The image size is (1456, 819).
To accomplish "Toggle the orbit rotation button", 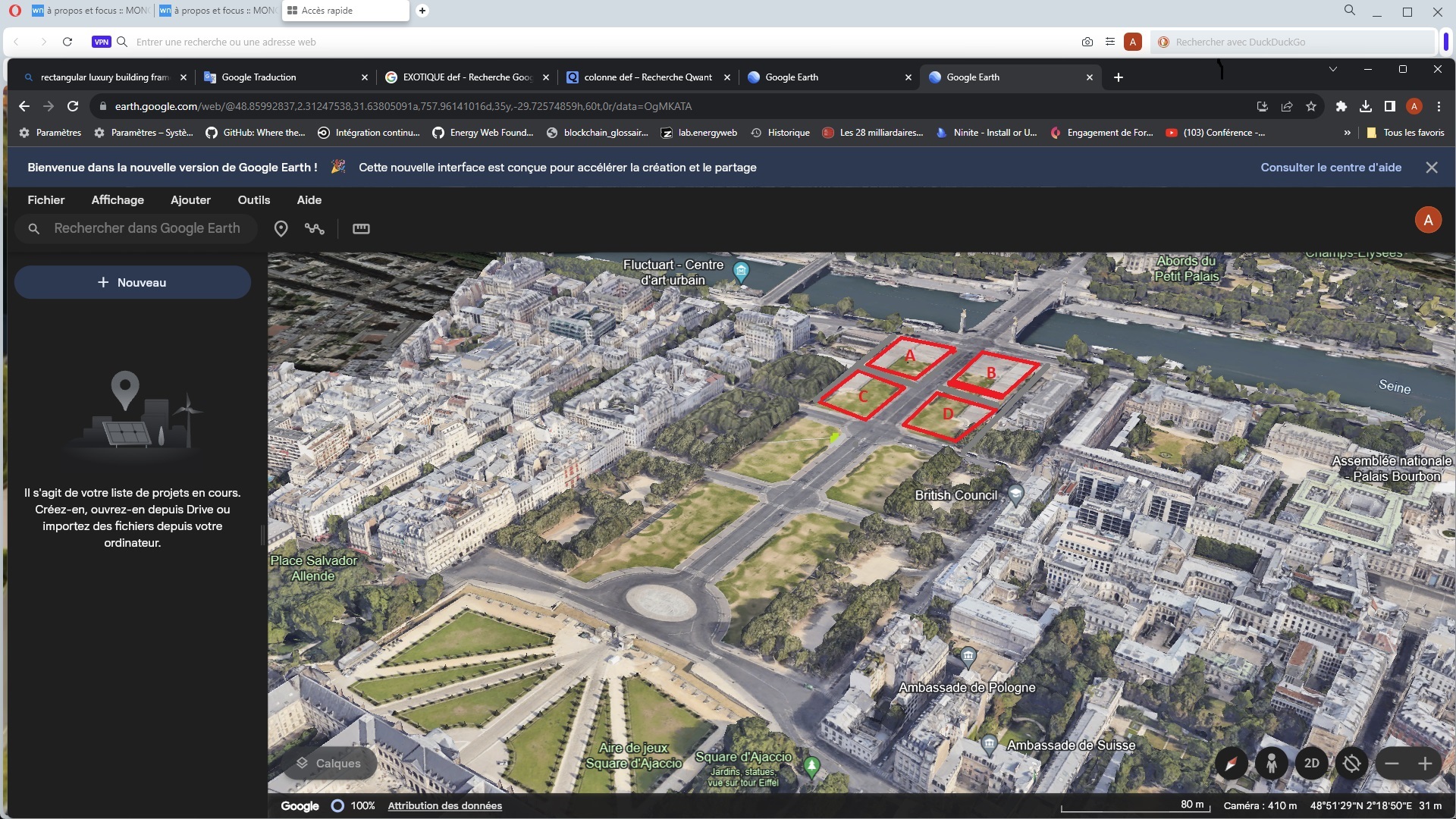I will [1352, 763].
